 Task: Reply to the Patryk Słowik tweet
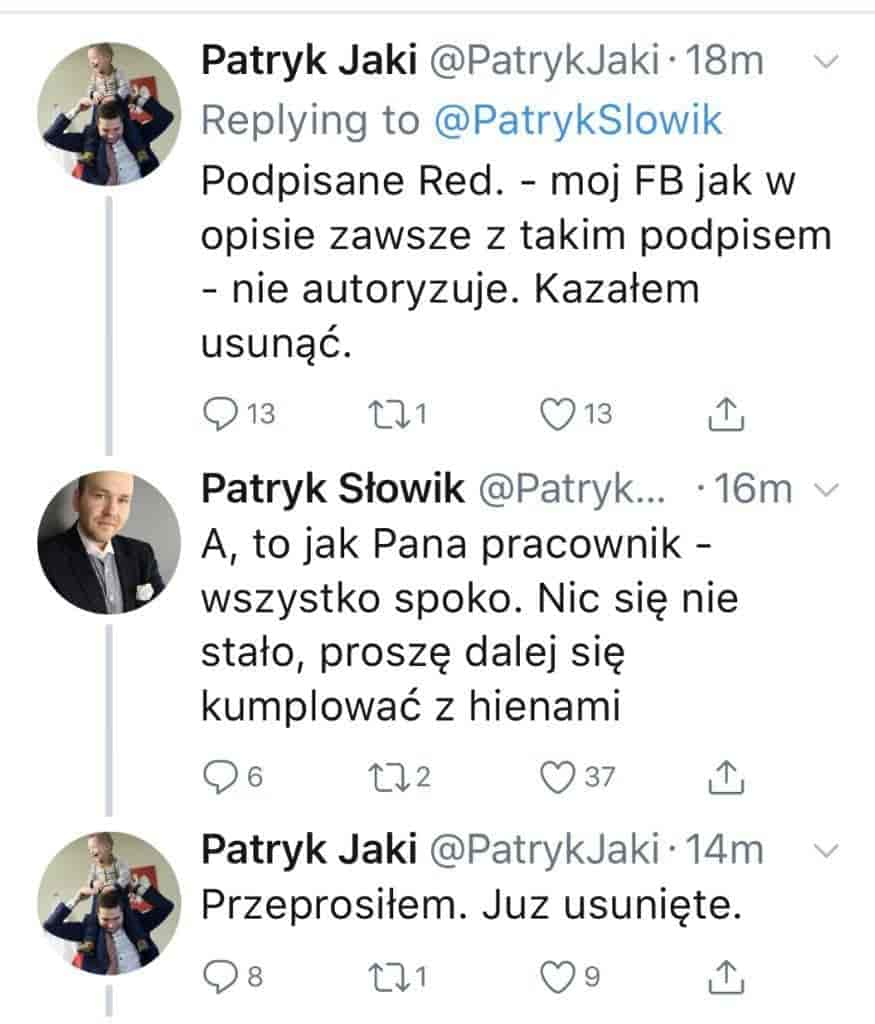(x=221, y=777)
